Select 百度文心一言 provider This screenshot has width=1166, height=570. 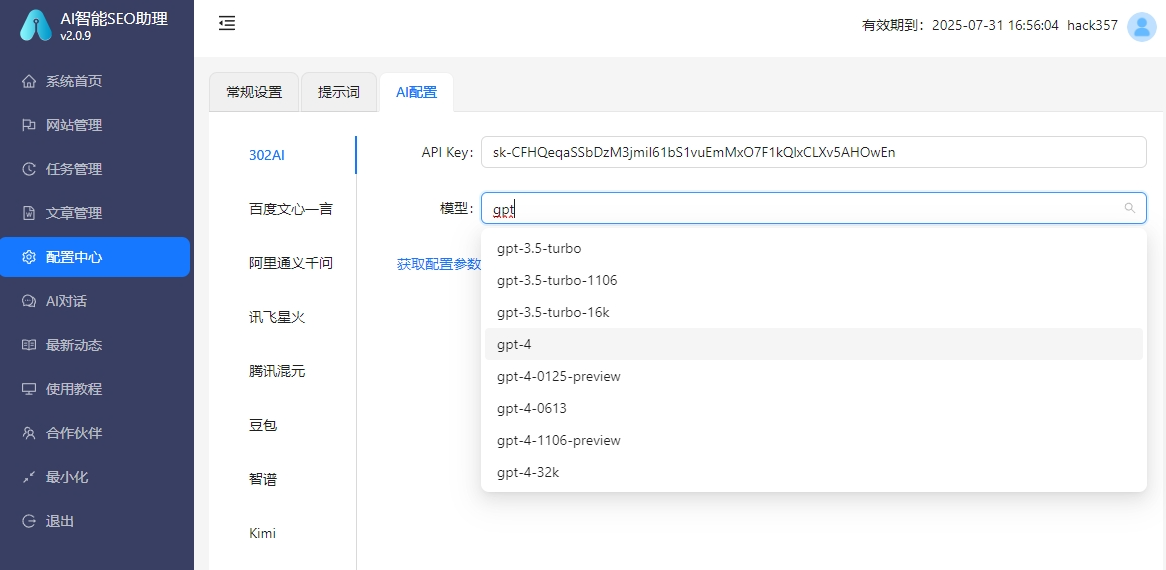tap(291, 209)
